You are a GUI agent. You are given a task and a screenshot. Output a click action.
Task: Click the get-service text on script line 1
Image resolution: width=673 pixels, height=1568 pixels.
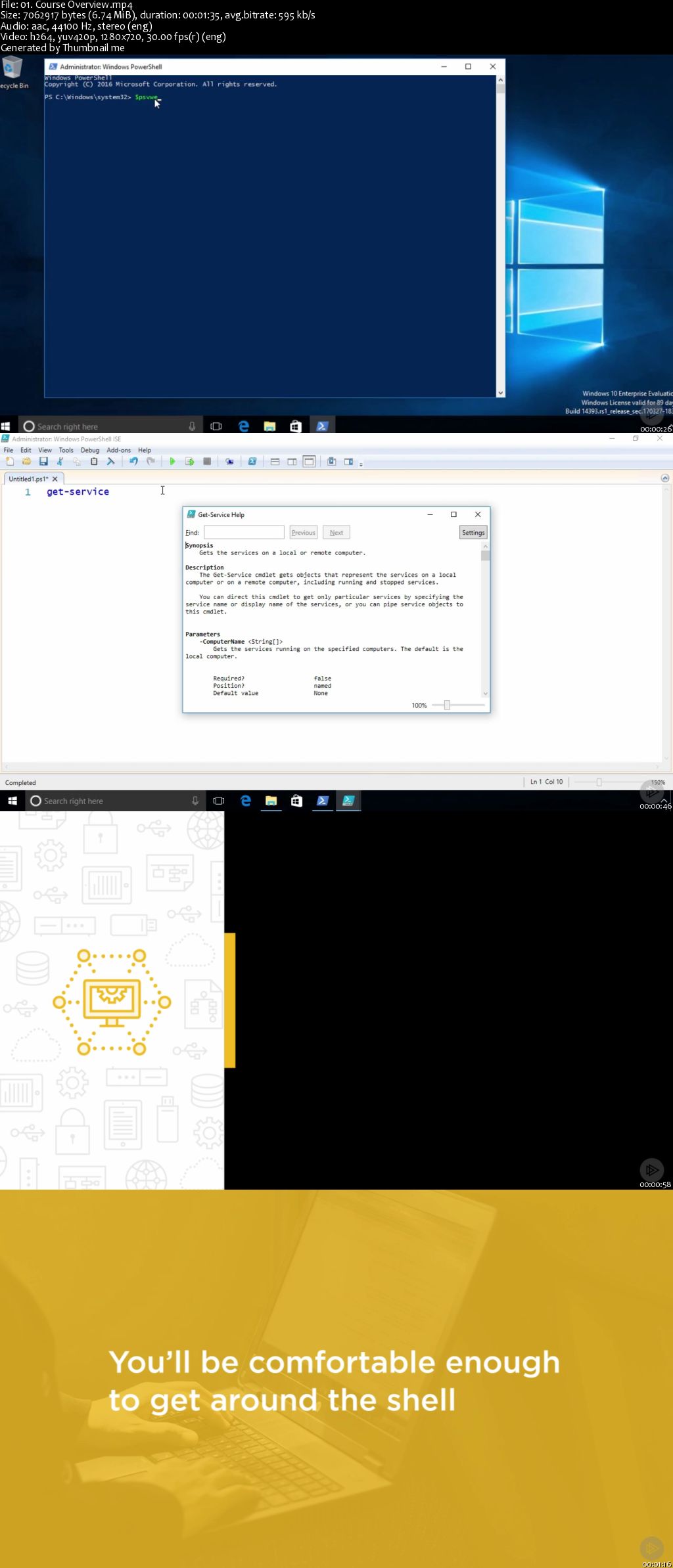pos(78,491)
